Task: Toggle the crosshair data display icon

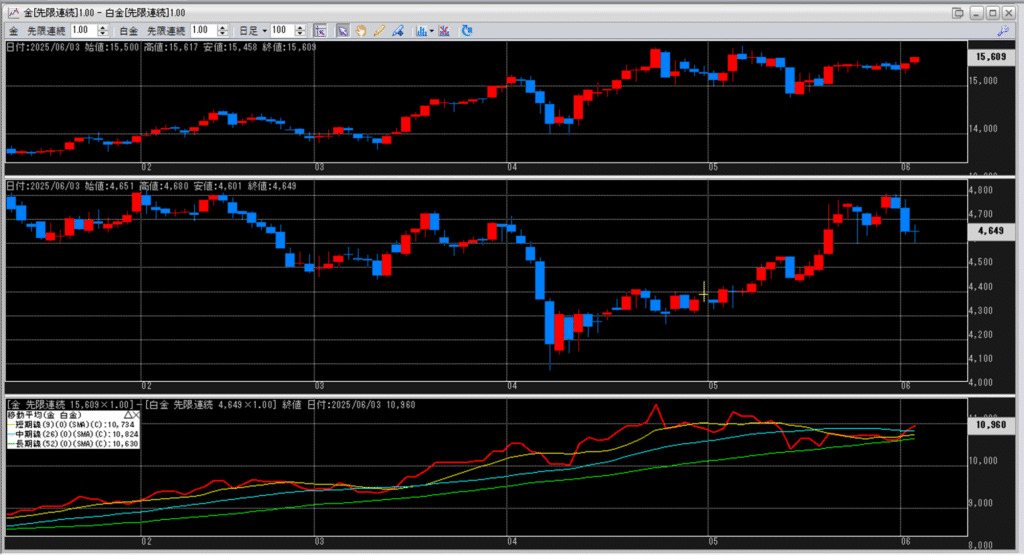Action: coord(320,31)
